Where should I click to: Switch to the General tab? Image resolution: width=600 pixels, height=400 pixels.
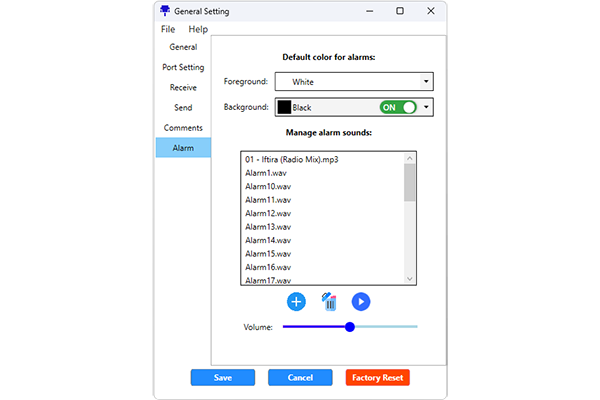click(183, 47)
